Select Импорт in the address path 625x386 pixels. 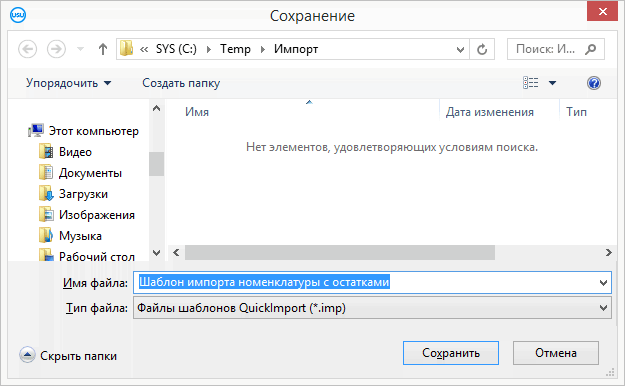click(296, 49)
